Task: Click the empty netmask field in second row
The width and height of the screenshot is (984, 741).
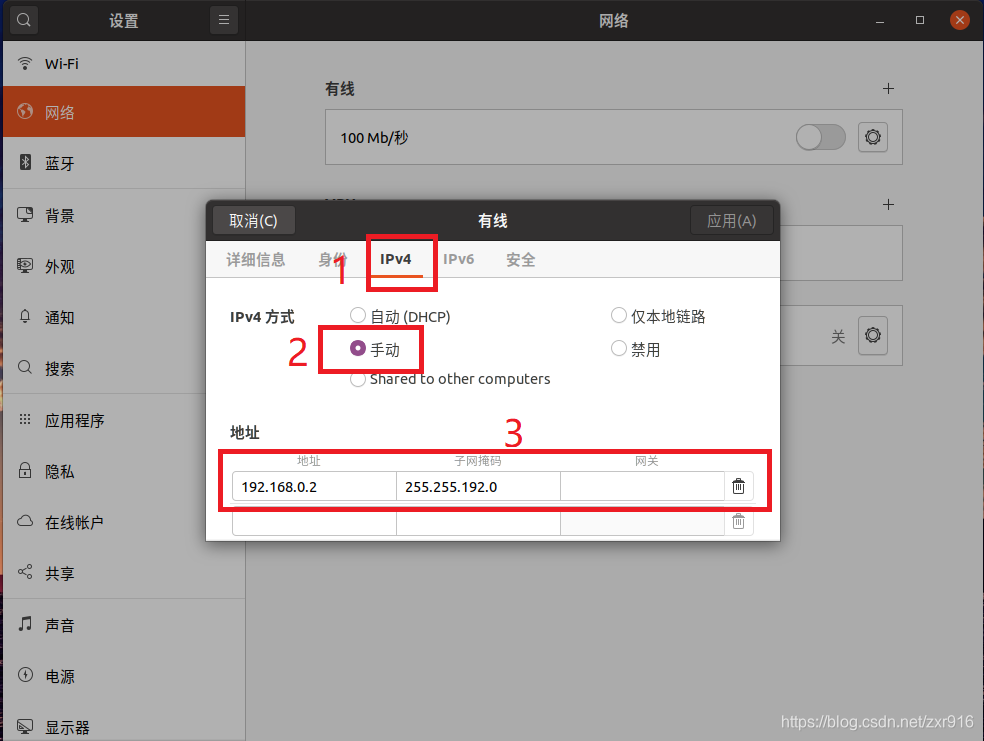Action: pos(478,523)
